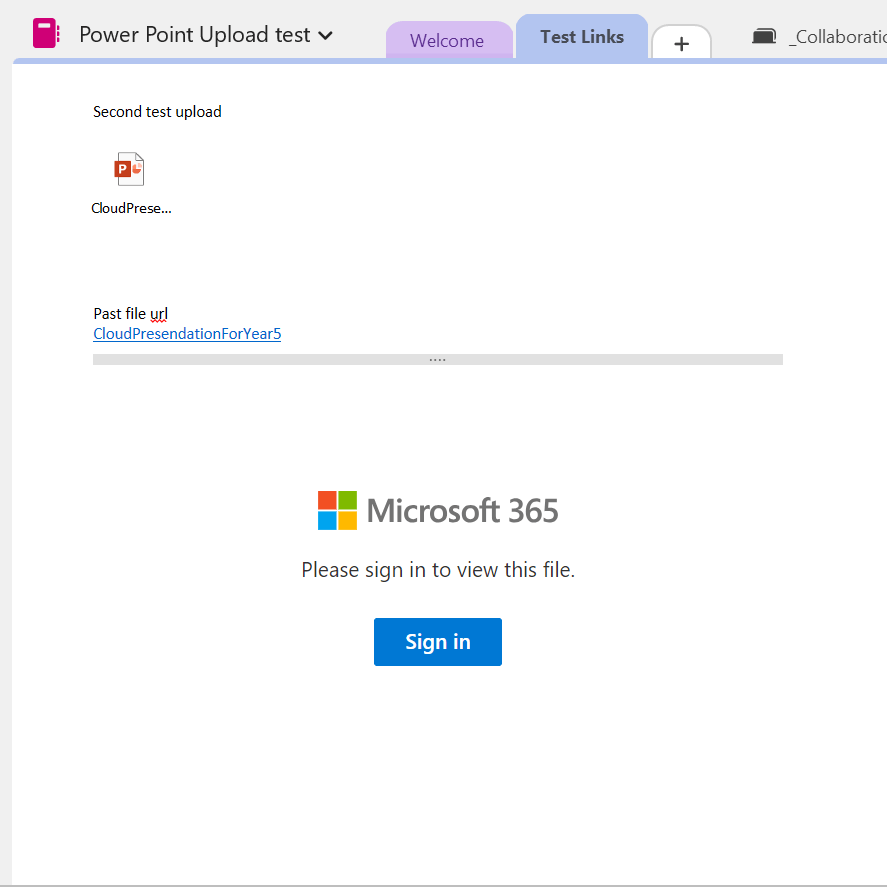Image resolution: width=887 pixels, height=887 pixels.
Task: Open the _Collaboration section group label
Action: 838,37
